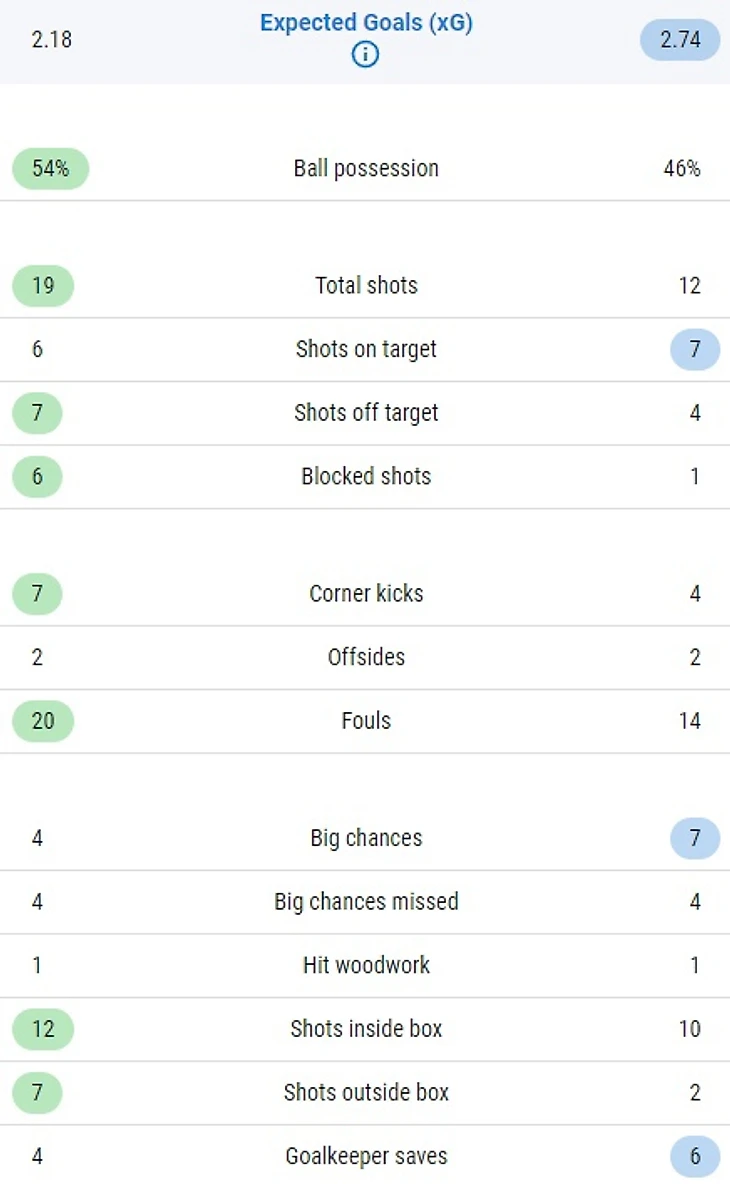Click the Hit woodwork label
This screenshot has height=1184, width=730.
[x=366, y=965]
